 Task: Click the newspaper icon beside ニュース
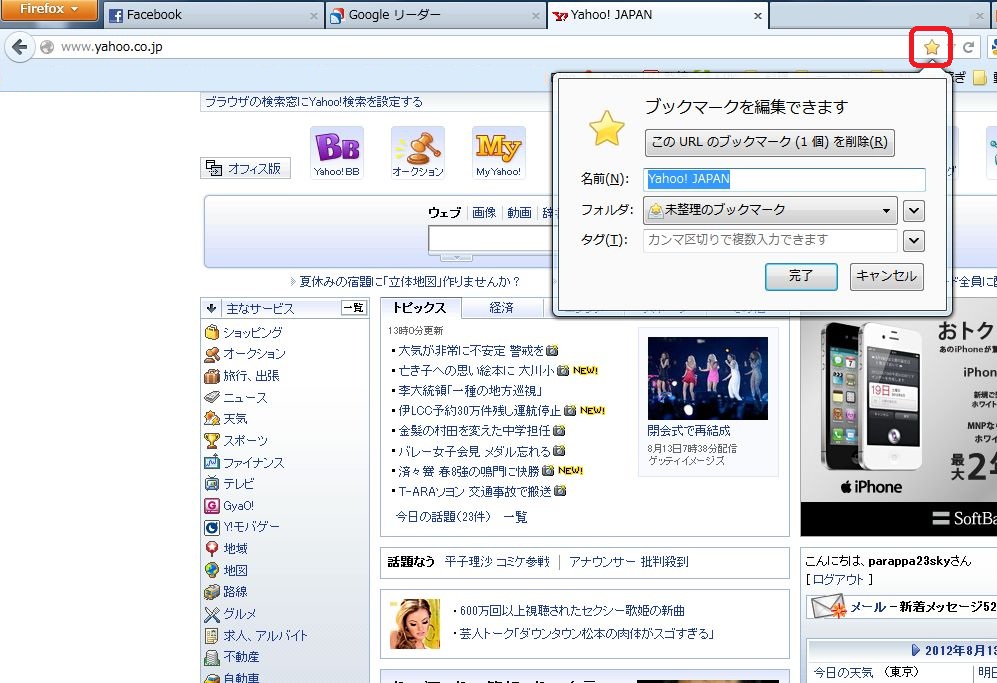tap(212, 397)
